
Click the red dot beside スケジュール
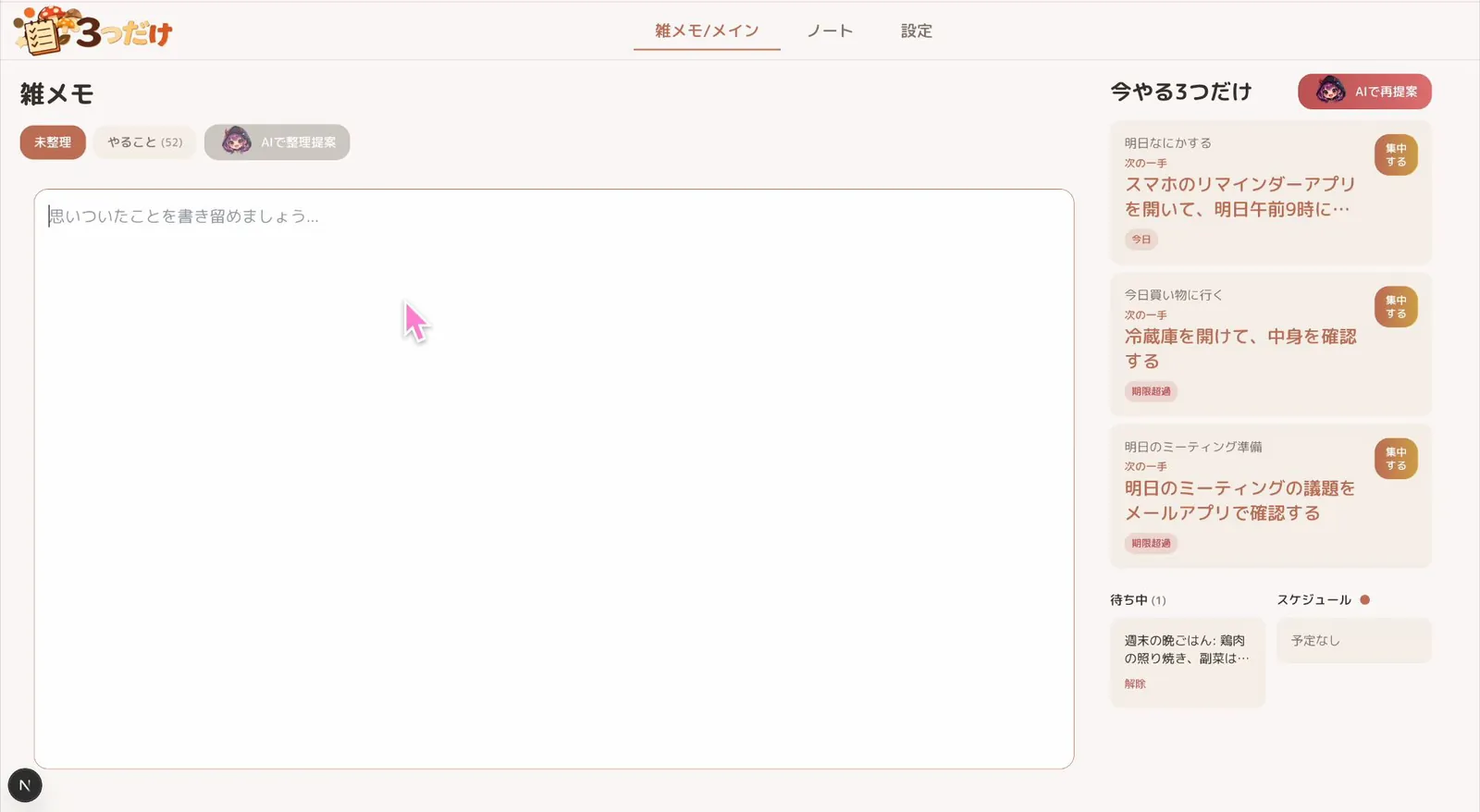point(1364,599)
